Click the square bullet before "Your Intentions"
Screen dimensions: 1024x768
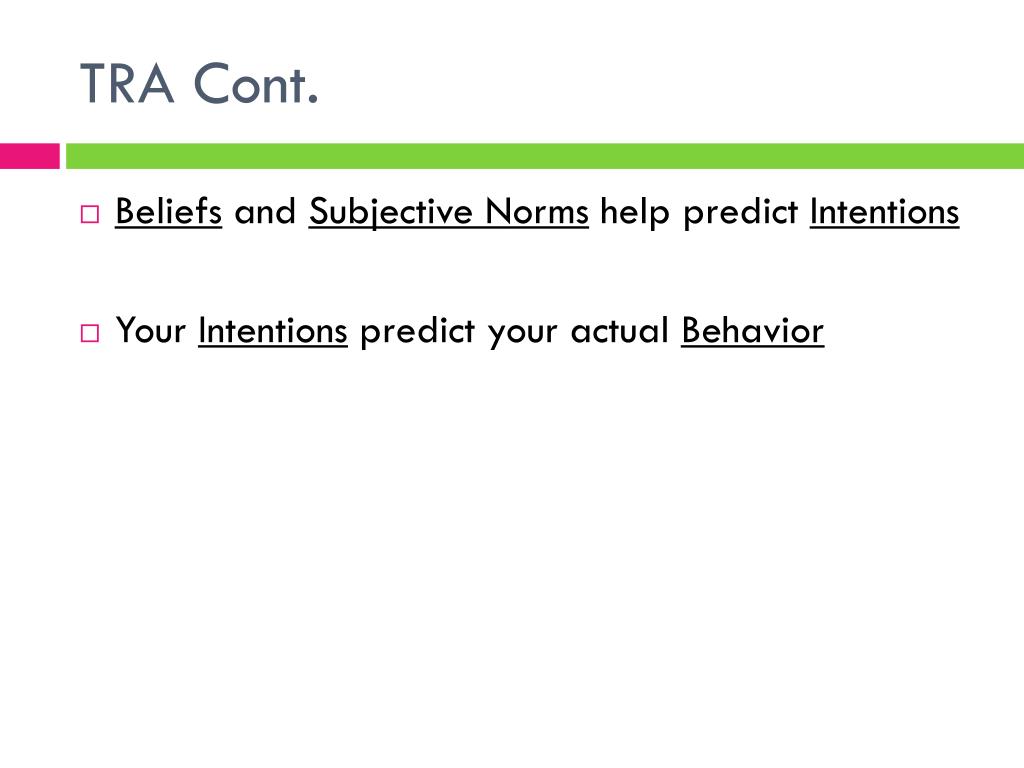click(x=90, y=333)
